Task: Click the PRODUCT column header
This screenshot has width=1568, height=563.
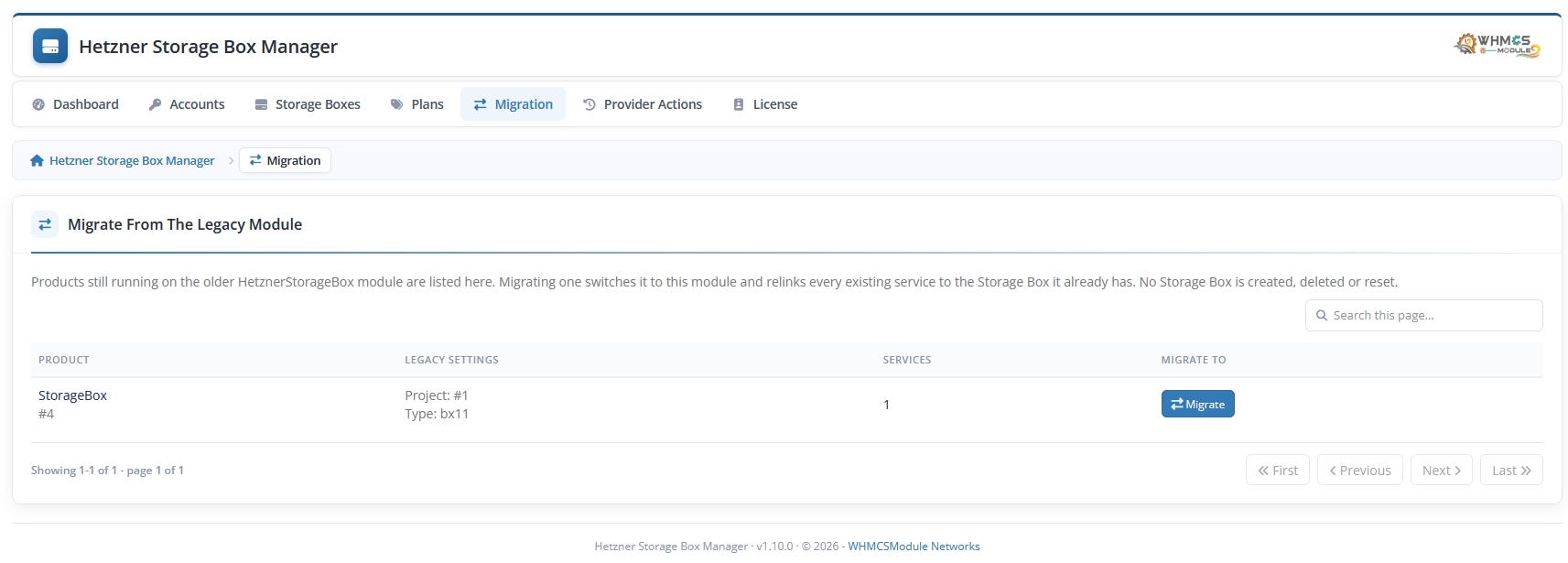Action: tap(64, 360)
